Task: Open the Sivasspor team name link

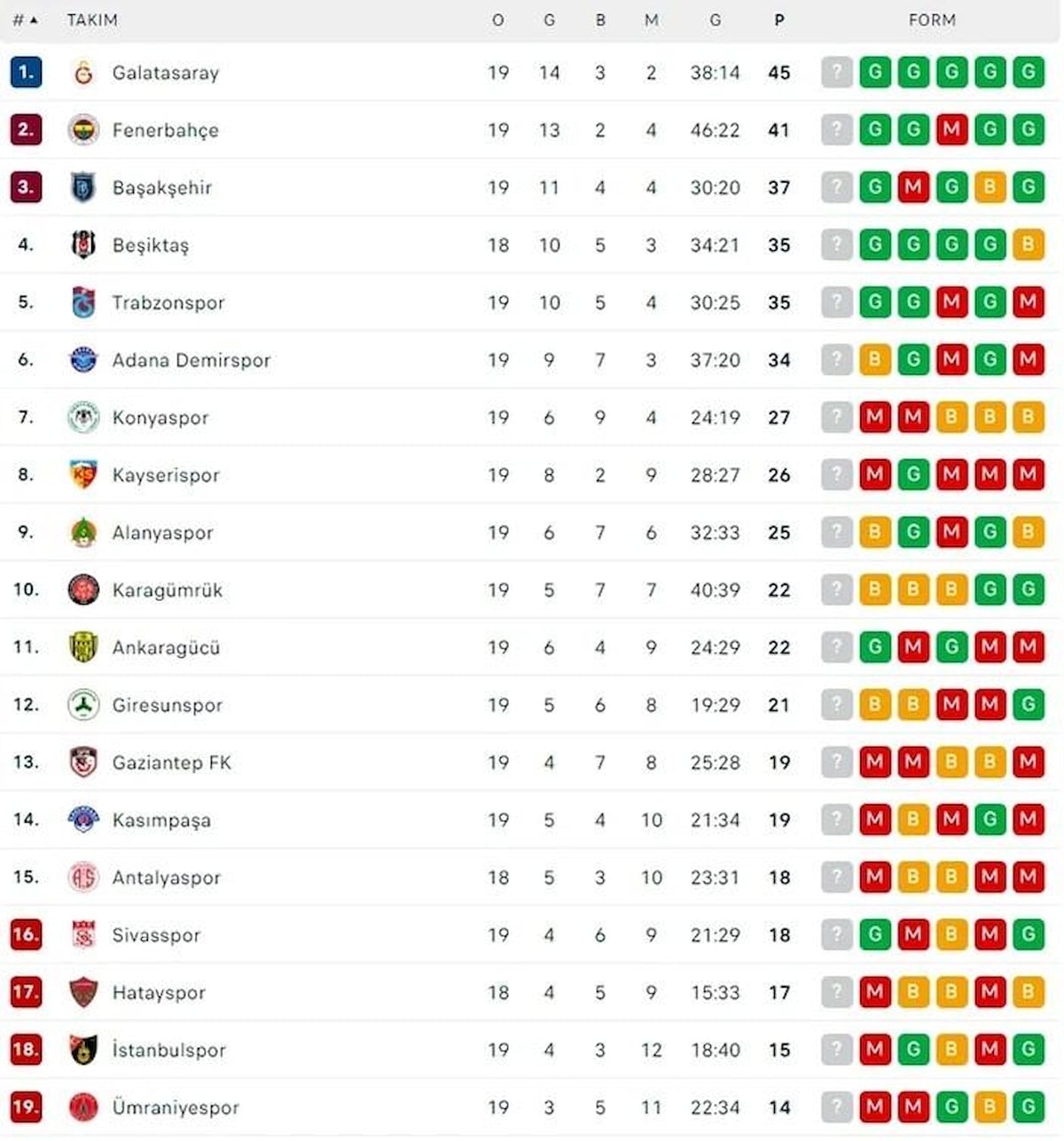Action: [x=156, y=935]
